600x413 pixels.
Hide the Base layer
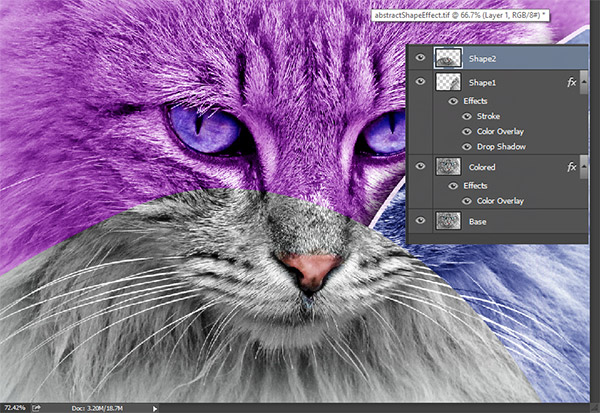coord(421,221)
